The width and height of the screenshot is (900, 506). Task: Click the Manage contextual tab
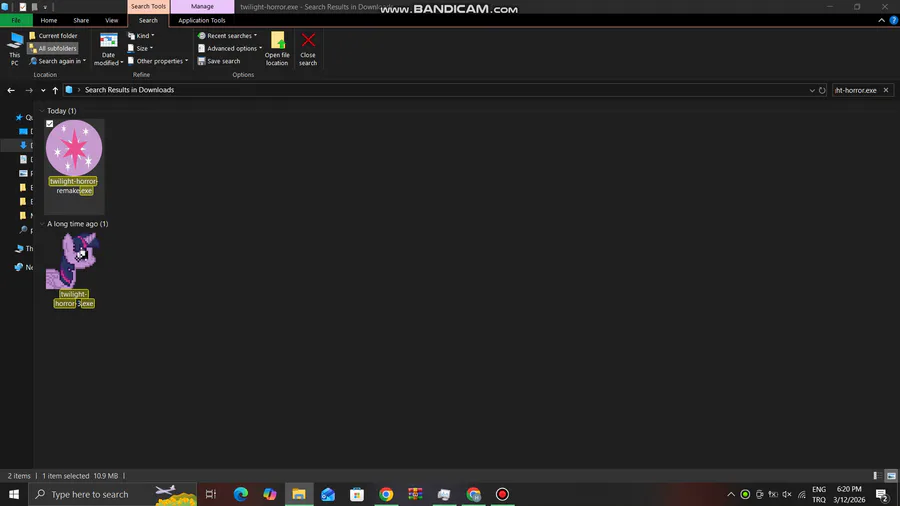pyautogui.click(x=202, y=6)
